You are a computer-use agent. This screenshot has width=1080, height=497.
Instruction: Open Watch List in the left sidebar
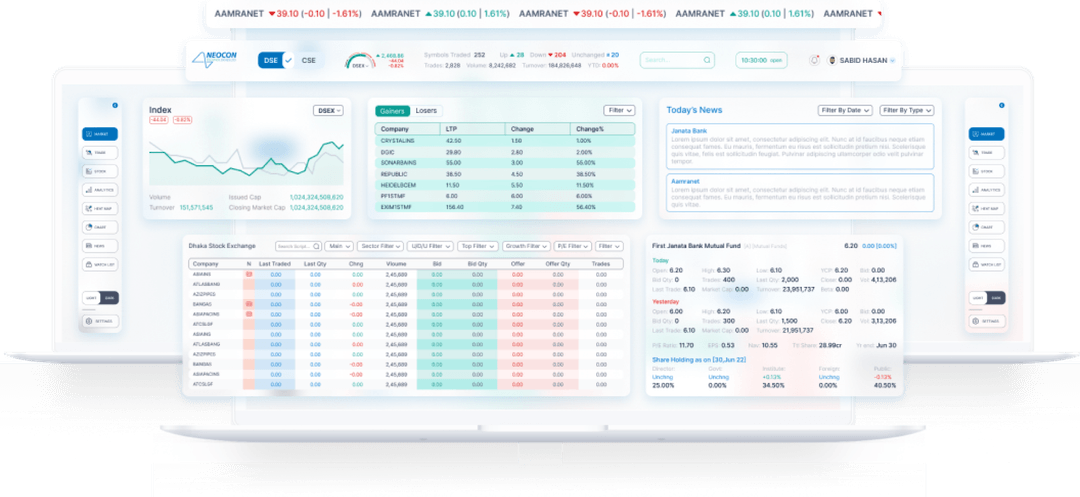pos(100,265)
